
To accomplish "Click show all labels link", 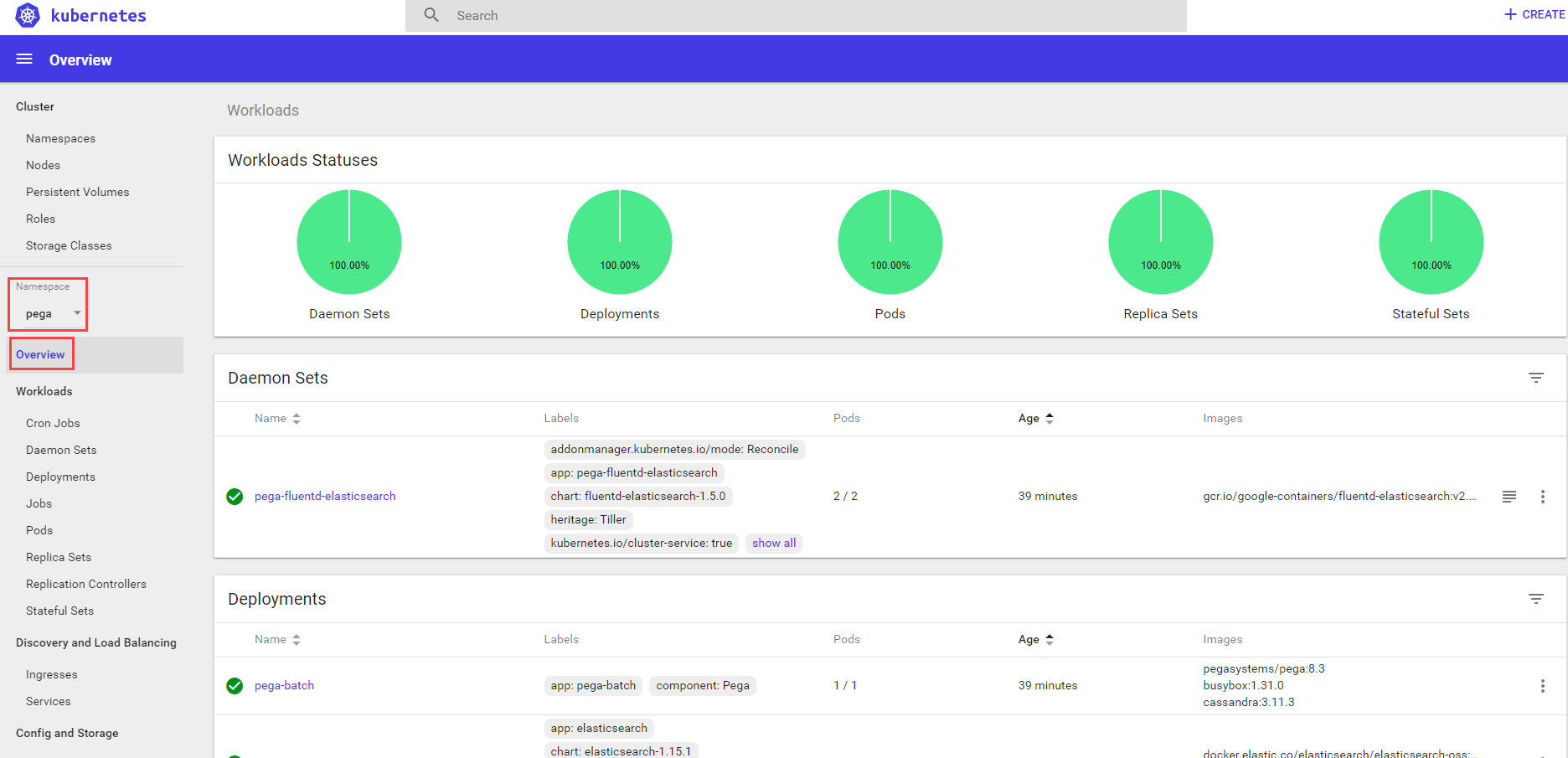I will [774, 543].
